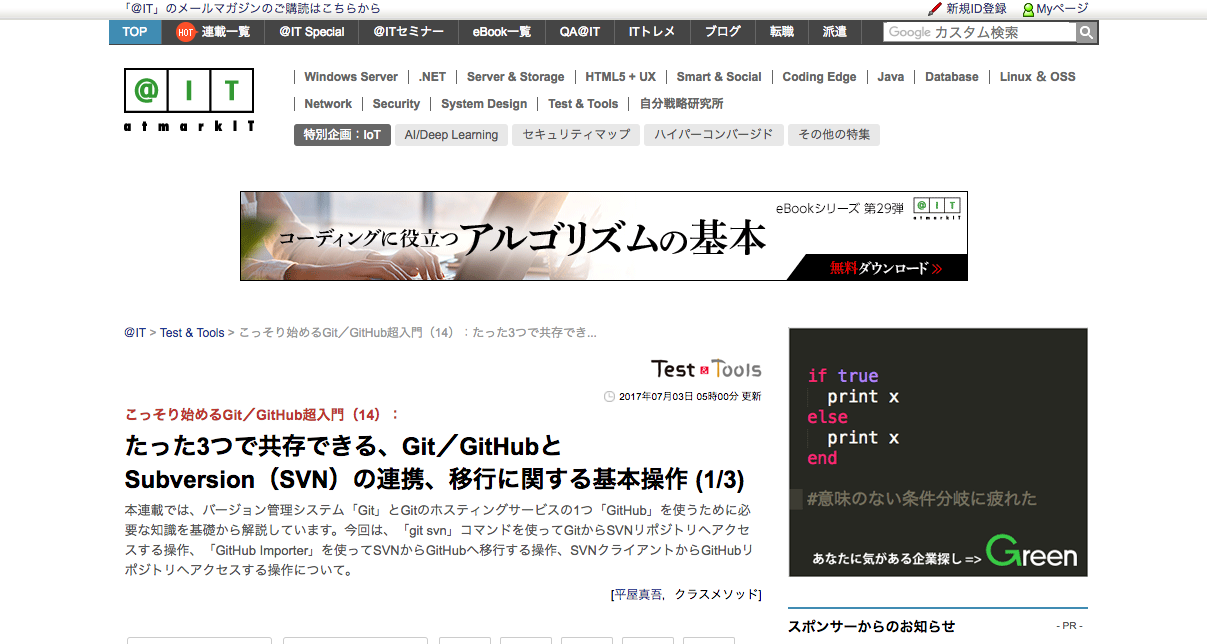The image size is (1207, 644).
Task: Click the Google カスタム検索 input field
Action: tap(979, 32)
